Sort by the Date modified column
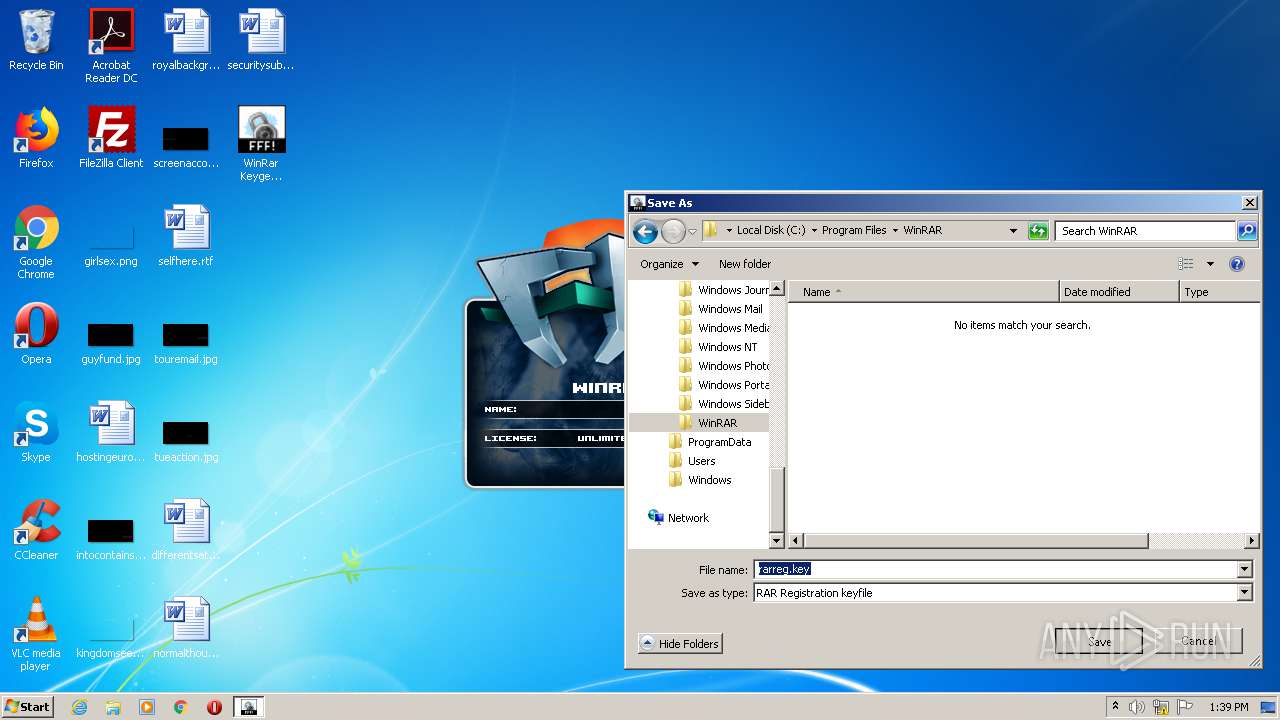The image size is (1280, 720). tap(1119, 292)
